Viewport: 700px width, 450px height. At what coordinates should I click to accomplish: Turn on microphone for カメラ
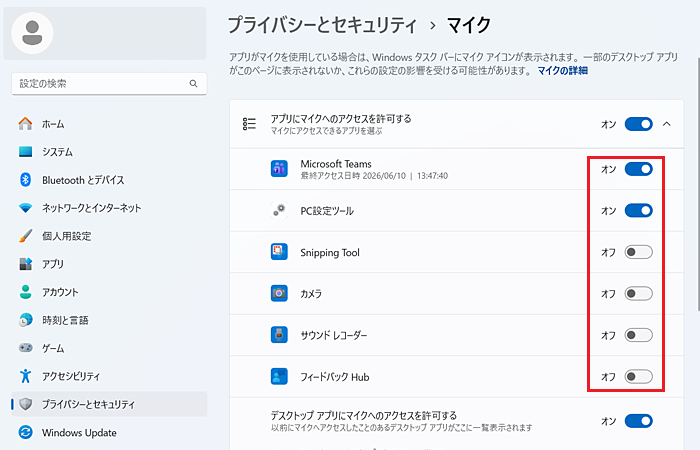click(638, 293)
